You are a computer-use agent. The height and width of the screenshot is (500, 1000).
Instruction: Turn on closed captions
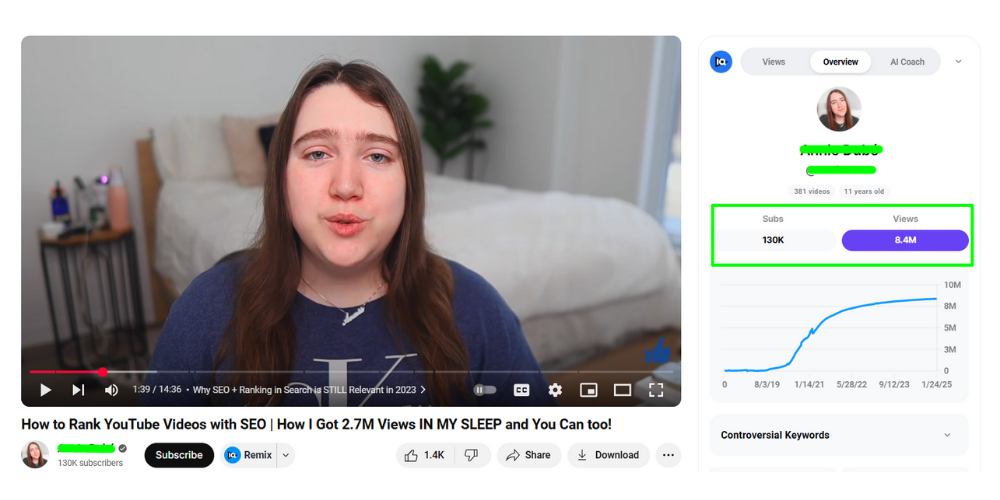point(521,390)
